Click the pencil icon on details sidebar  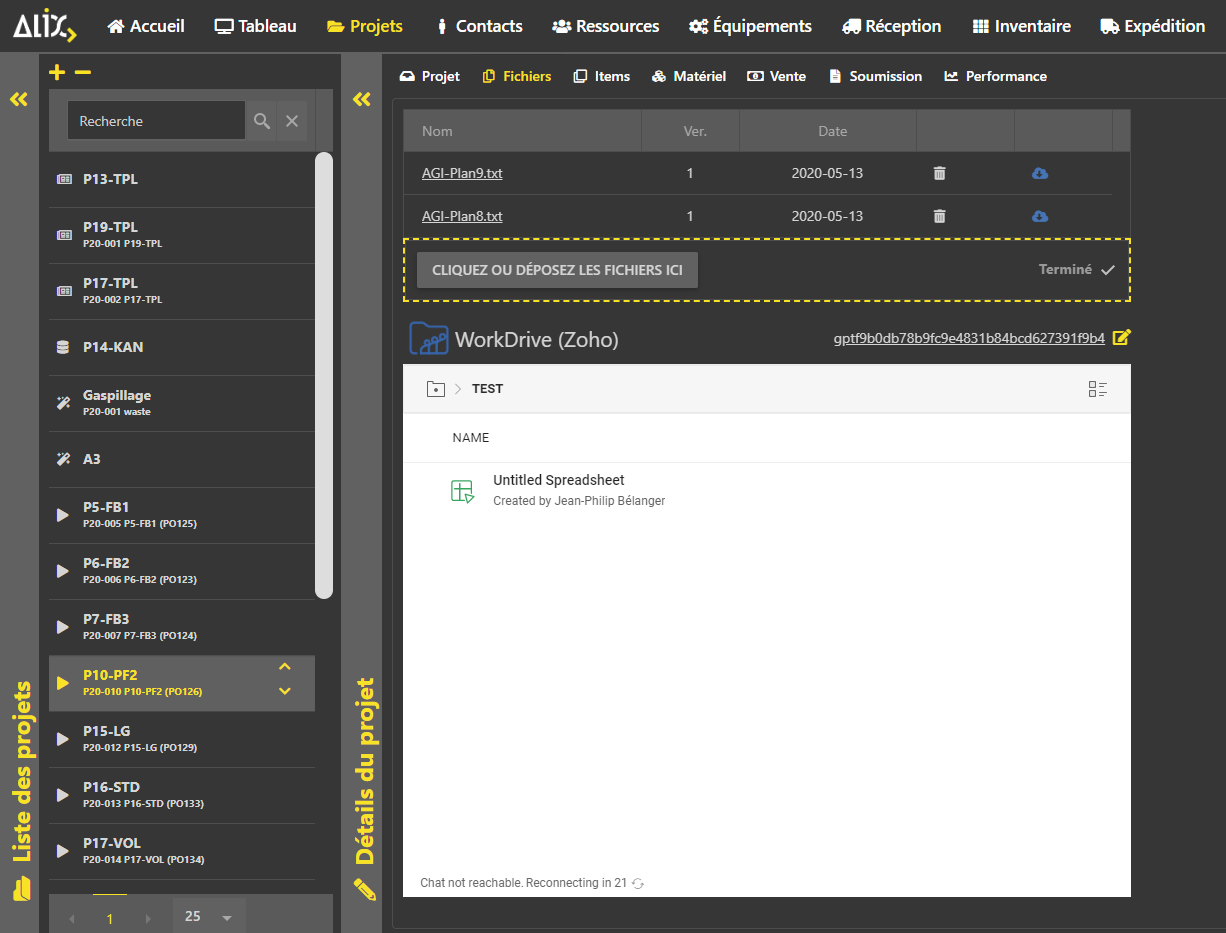pos(365,888)
